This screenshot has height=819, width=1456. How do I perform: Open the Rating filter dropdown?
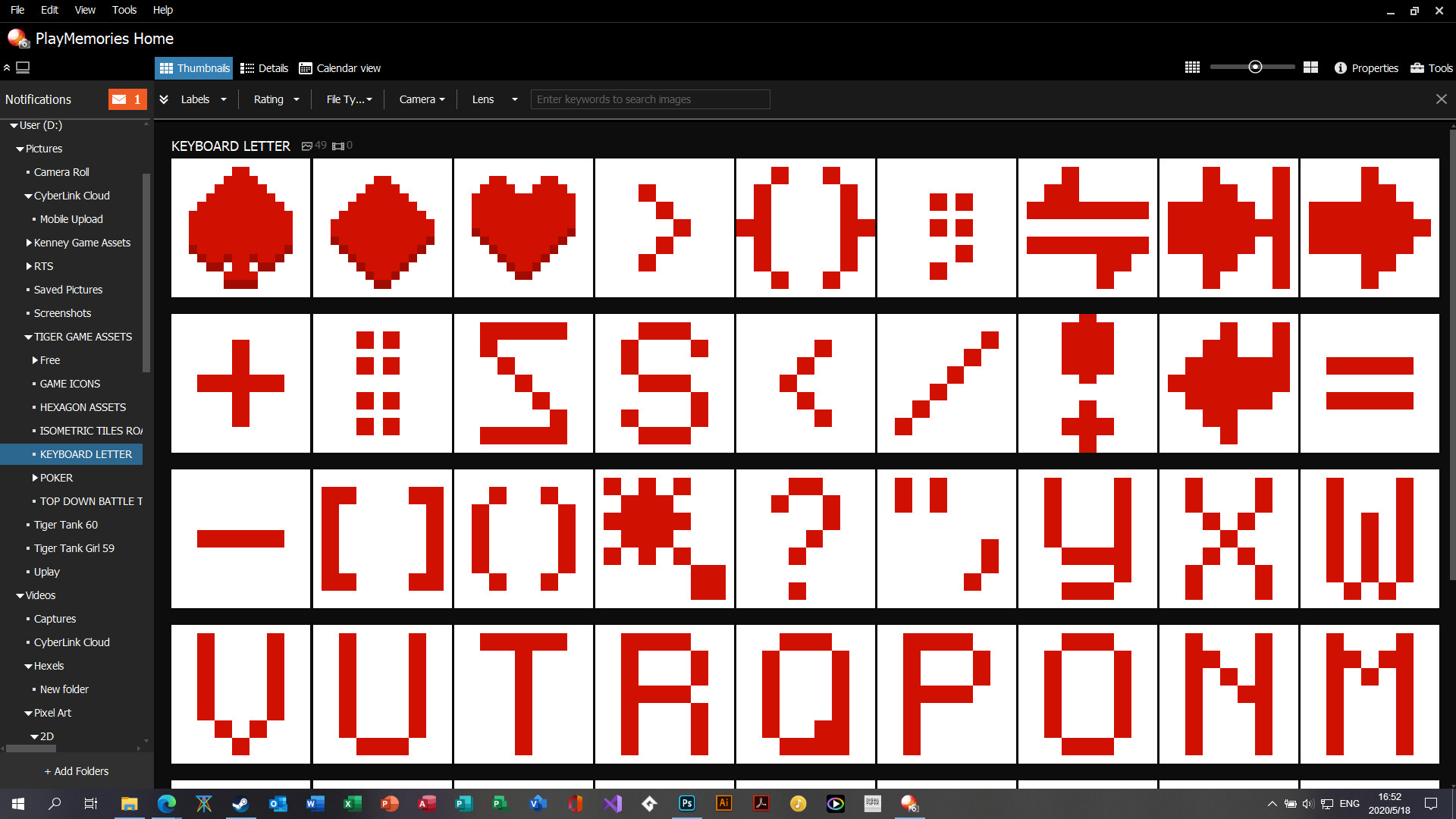[x=275, y=99]
